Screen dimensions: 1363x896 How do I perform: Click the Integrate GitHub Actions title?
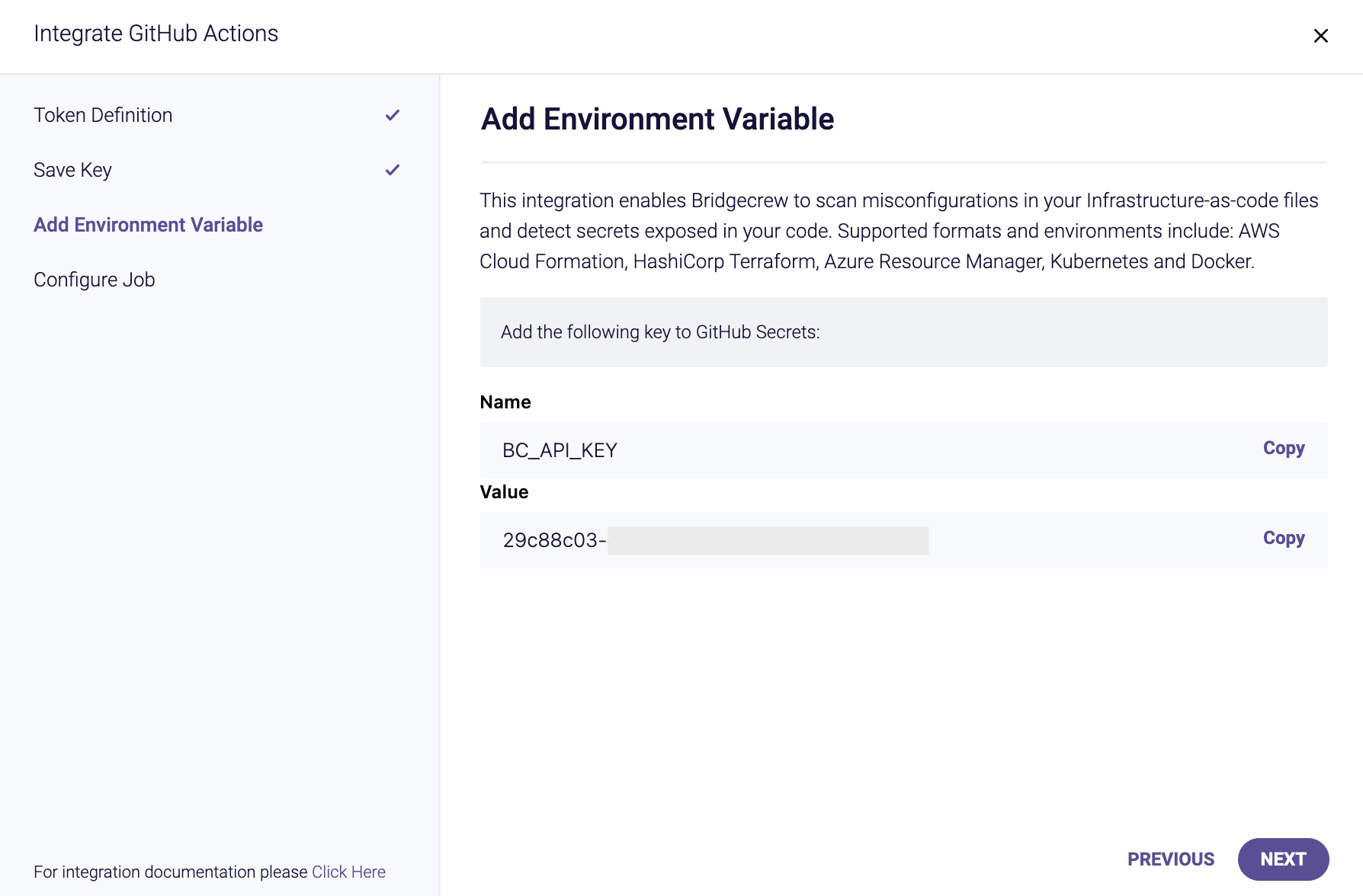pyautogui.click(x=156, y=34)
